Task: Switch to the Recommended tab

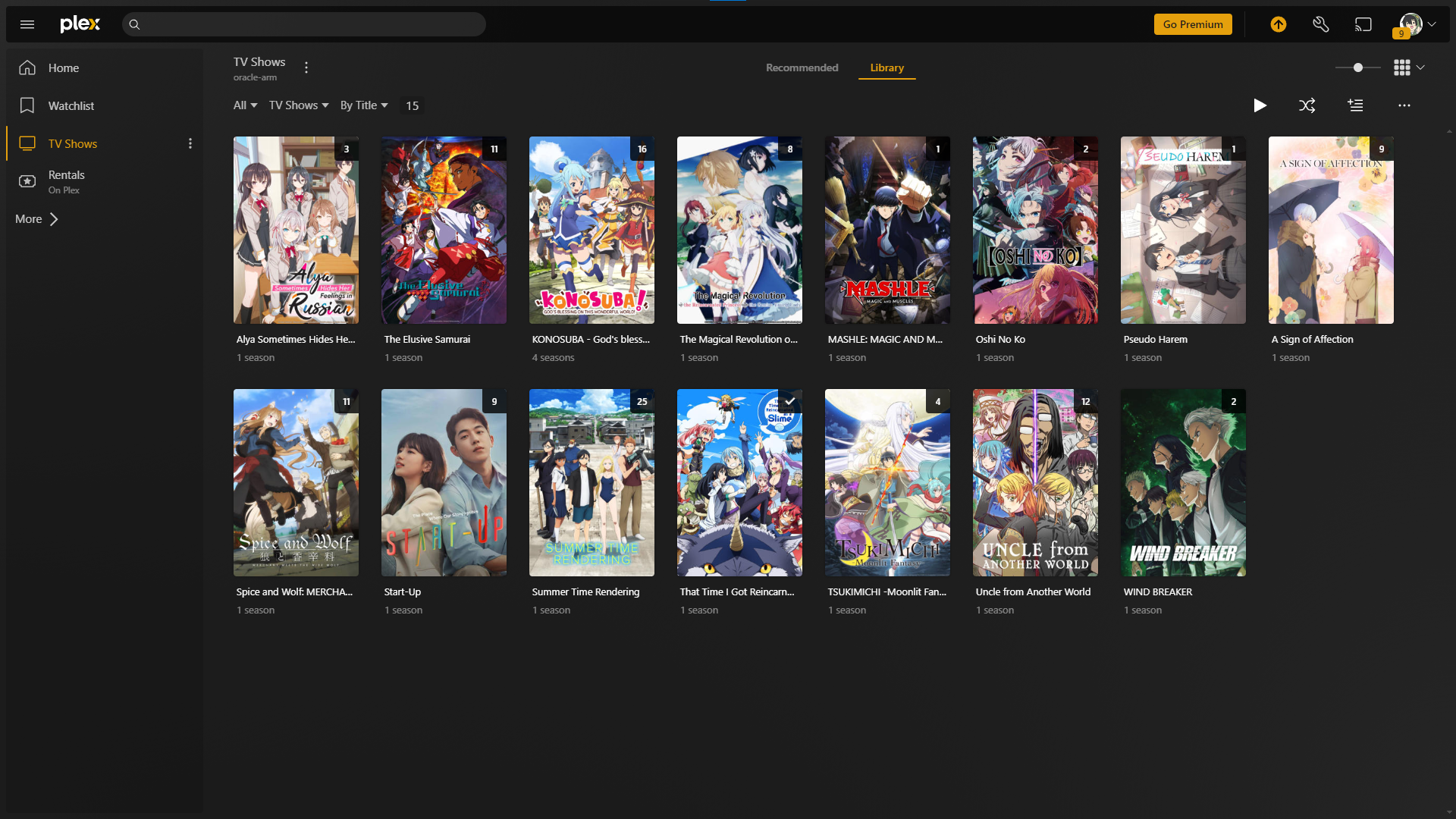Action: tap(802, 67)
